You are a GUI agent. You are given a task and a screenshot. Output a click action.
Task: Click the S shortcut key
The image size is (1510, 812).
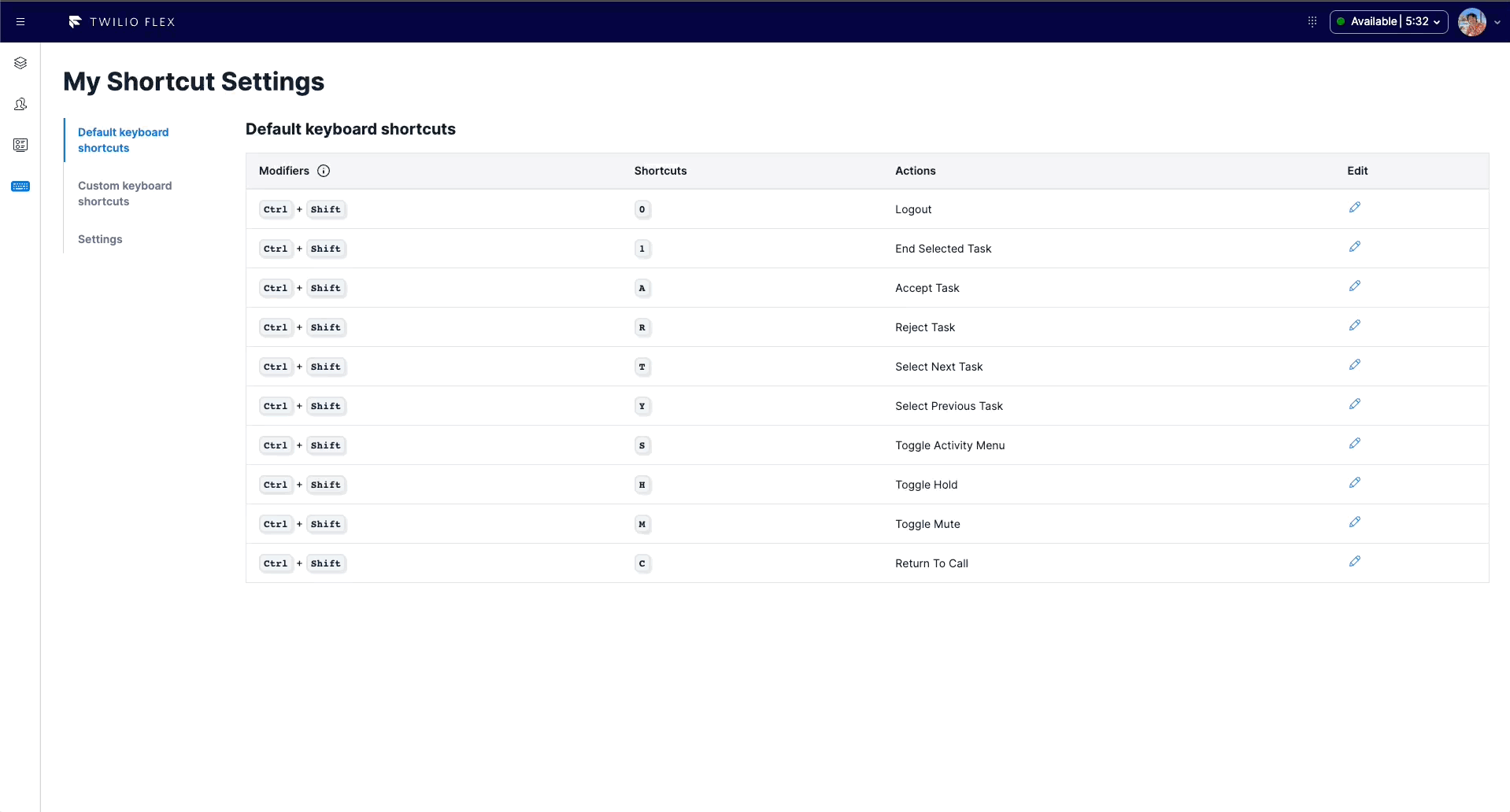642,445
